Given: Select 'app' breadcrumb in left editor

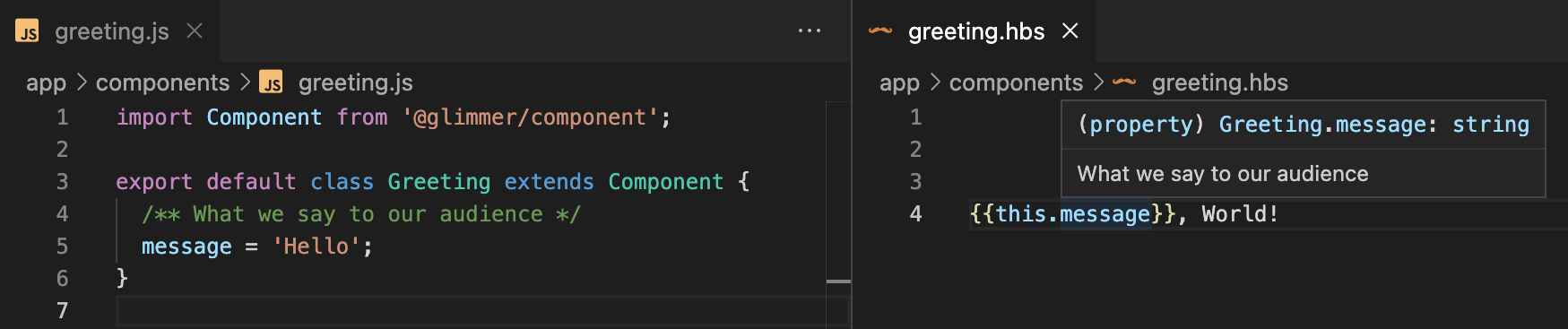Looking at the screenshot, I should 46,82.
